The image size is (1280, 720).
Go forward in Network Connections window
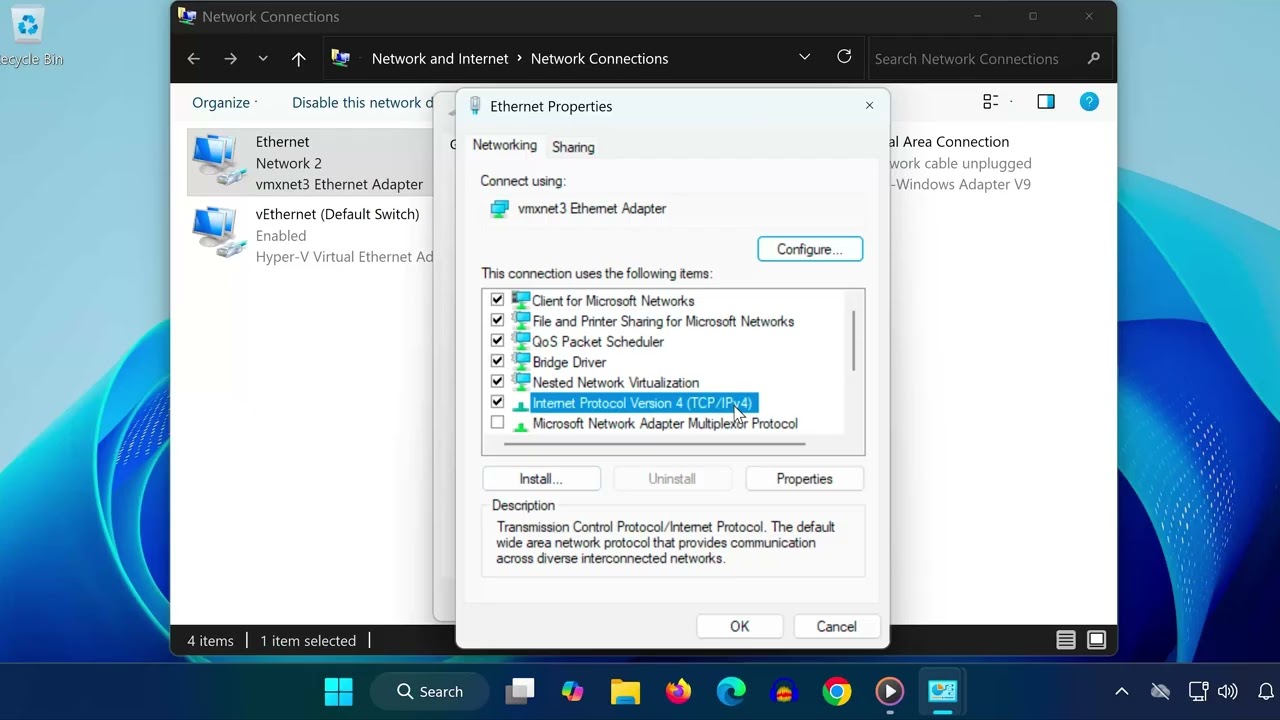point(230,59)
